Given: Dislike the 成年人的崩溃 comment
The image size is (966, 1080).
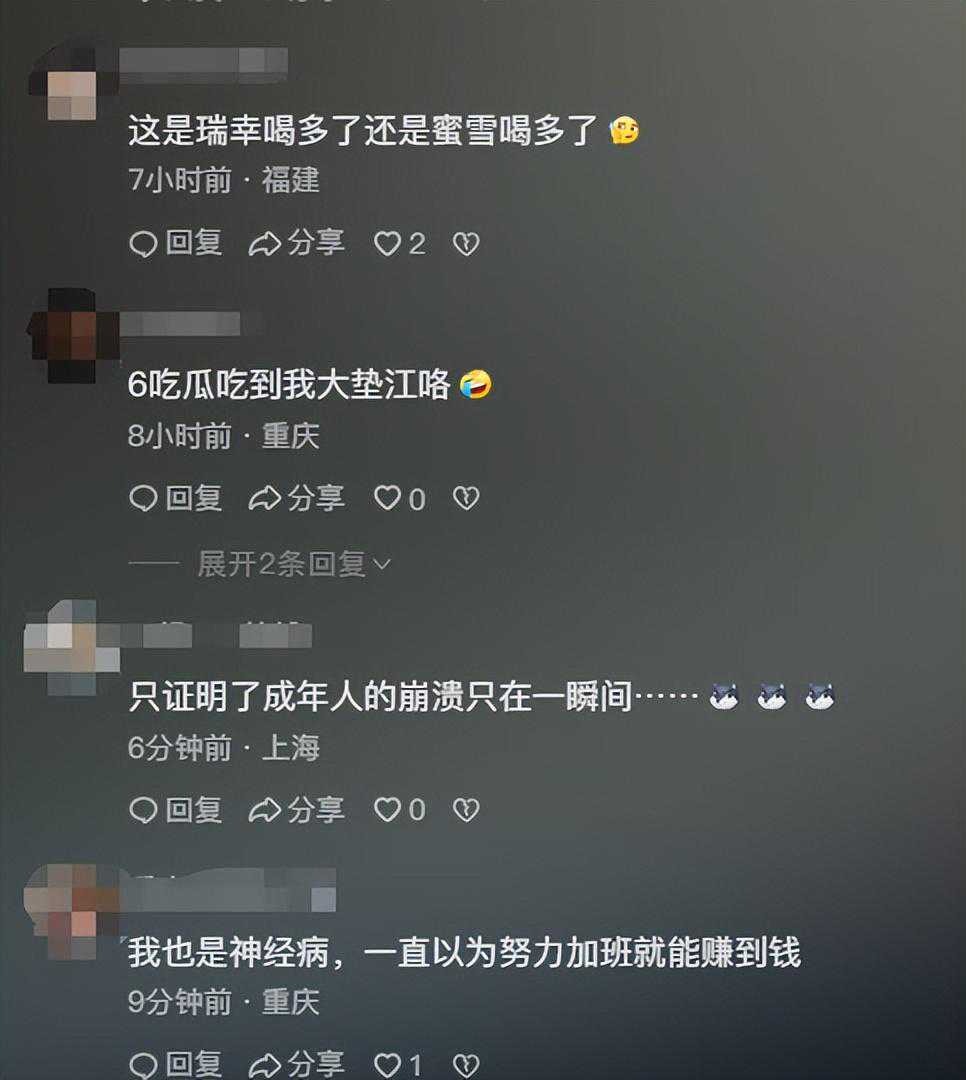Looking at the screenshot, I should (x=466, y=810).
